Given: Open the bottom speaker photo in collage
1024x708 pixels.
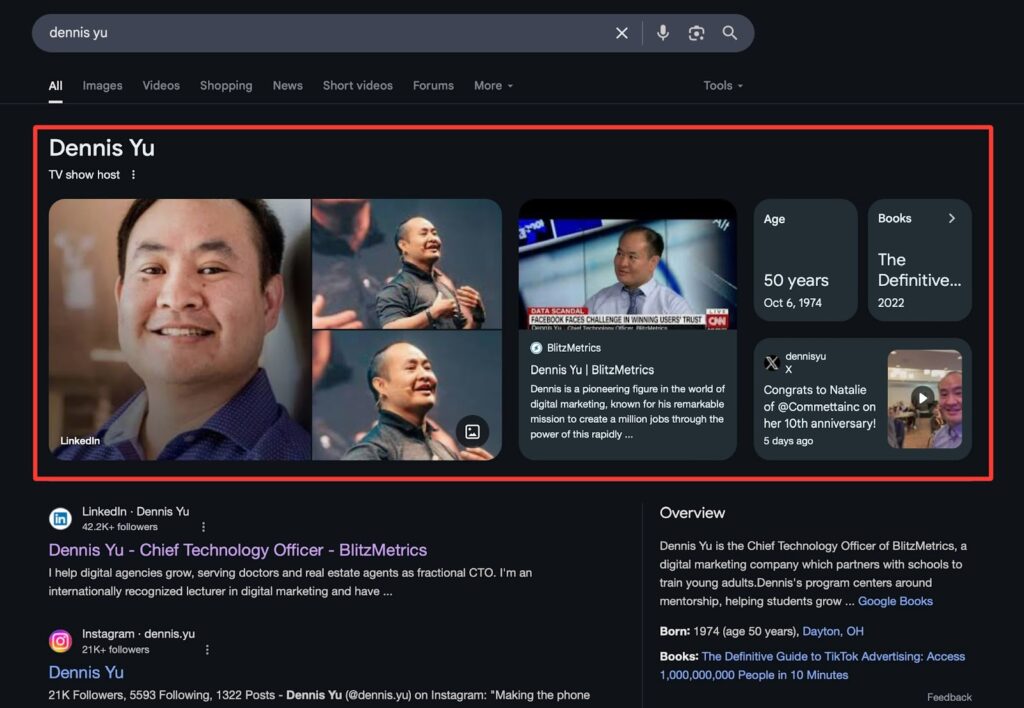Looking at the screenshot, I should (x=407, y=395).
